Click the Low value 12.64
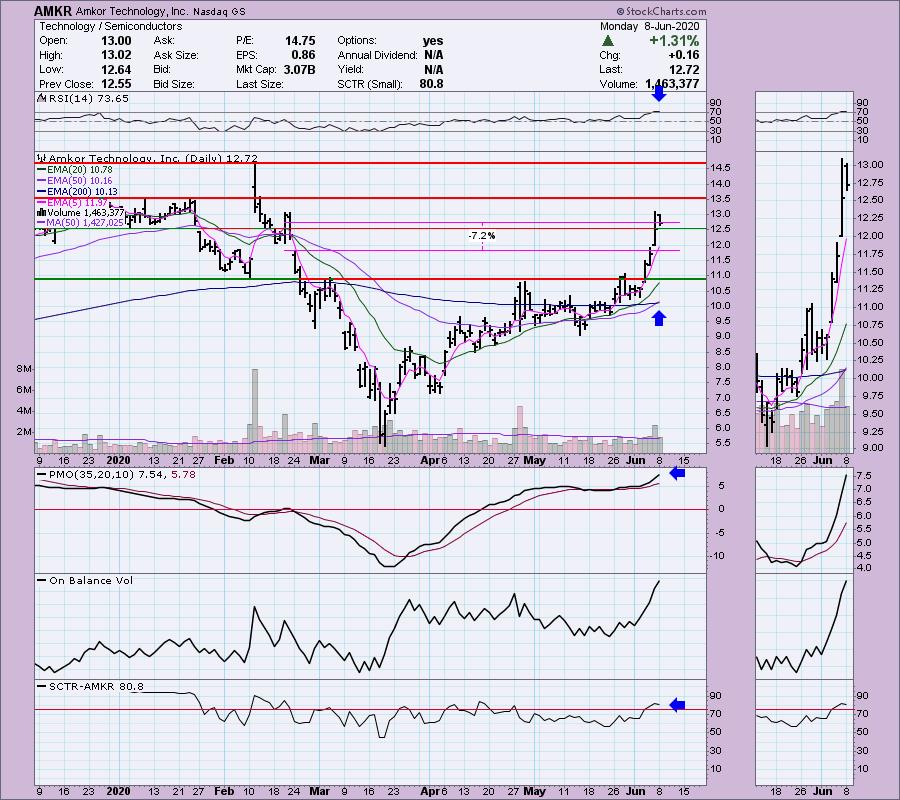The image size is (900, 800). [117, 69]
